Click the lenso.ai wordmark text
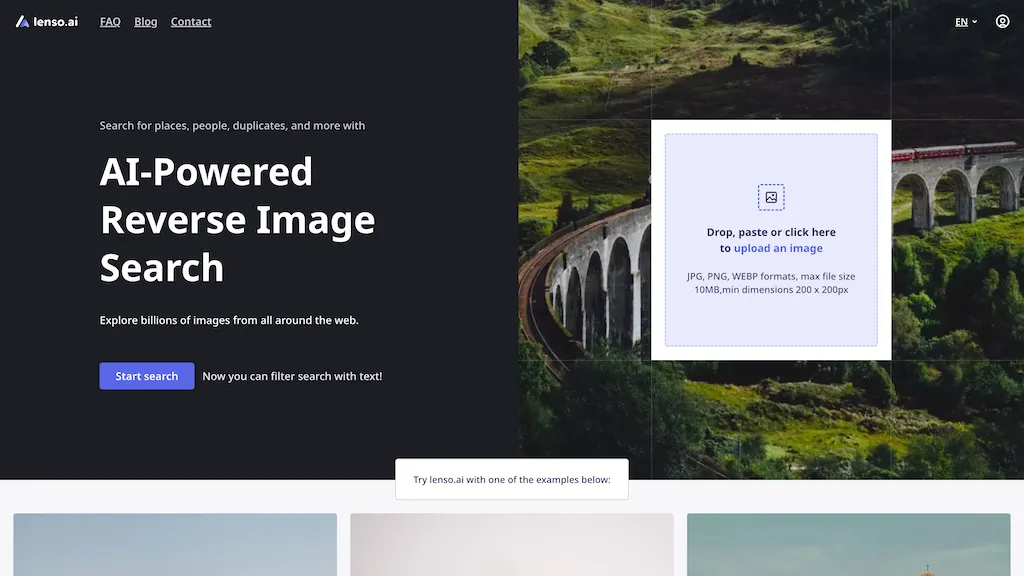Viewport: 1024px width, 576px height. pos(56,21)
